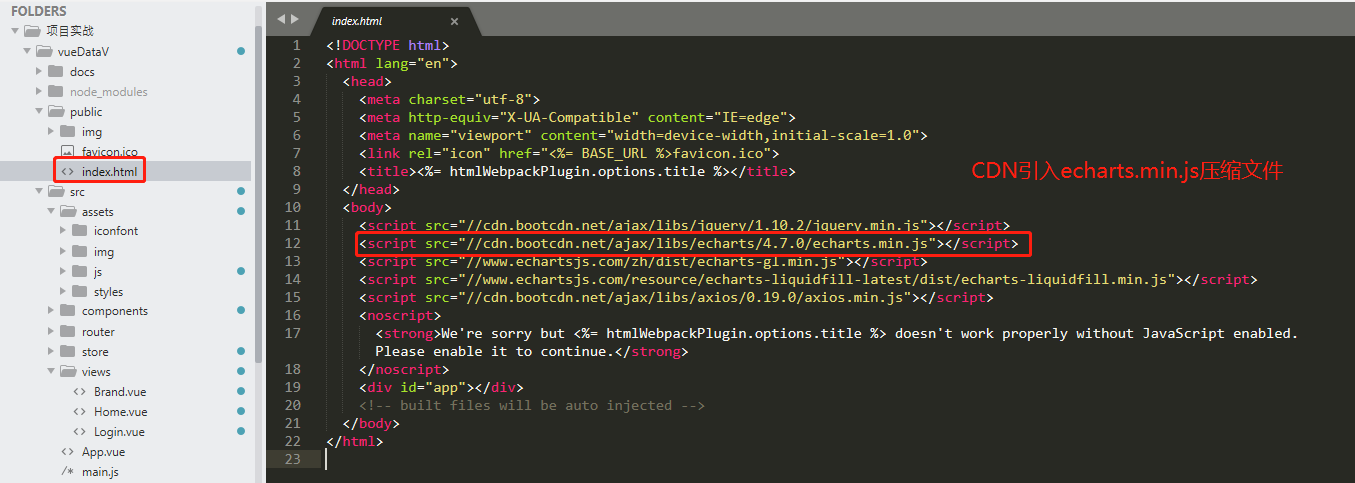Go to previous tab with left arrow

[281, 19]
